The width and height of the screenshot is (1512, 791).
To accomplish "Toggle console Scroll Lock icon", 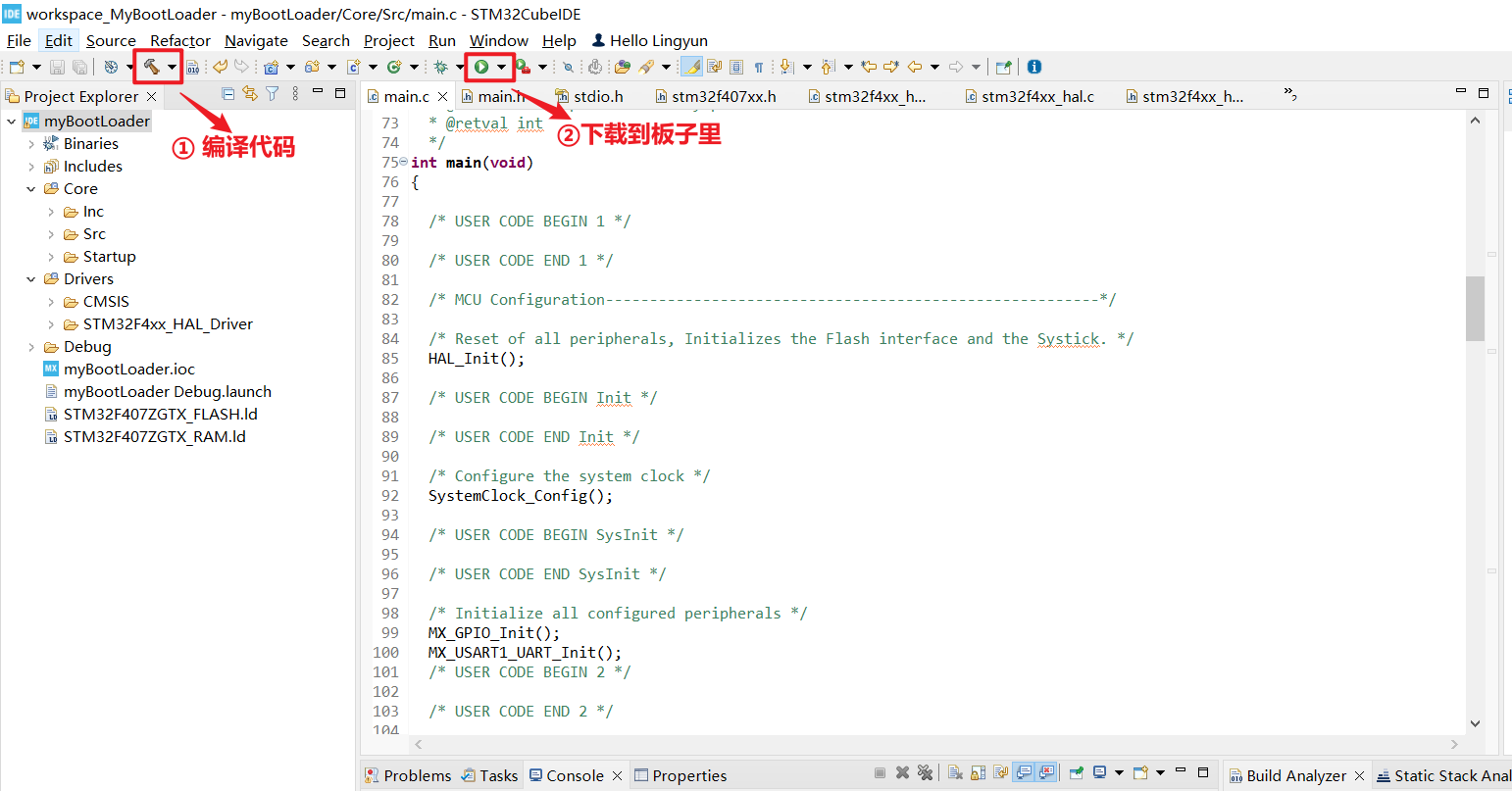I will [978, 772].
